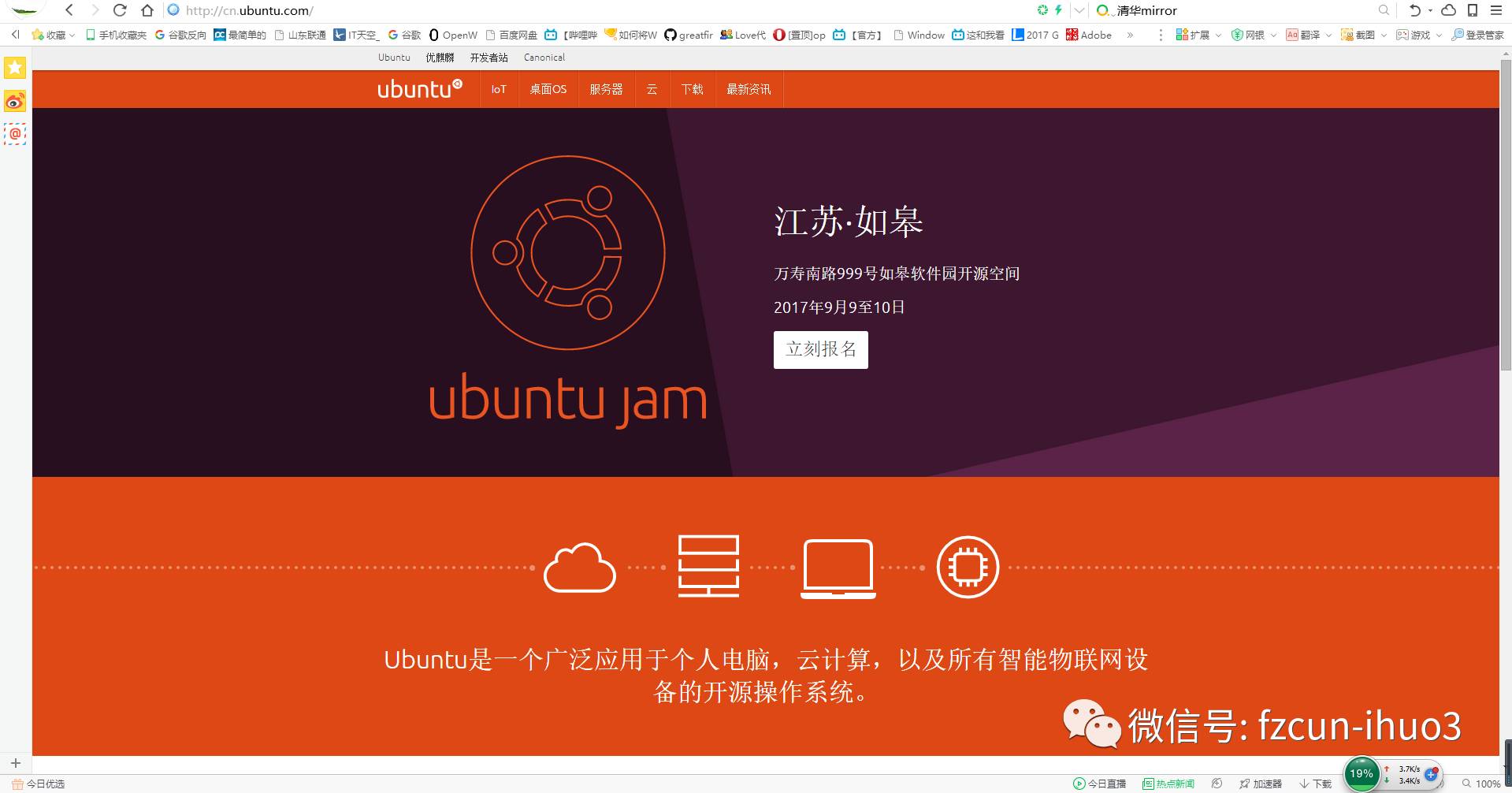Open the 最简单的 bookmark
Screen dimensions: 1512x793
(240, 35)
